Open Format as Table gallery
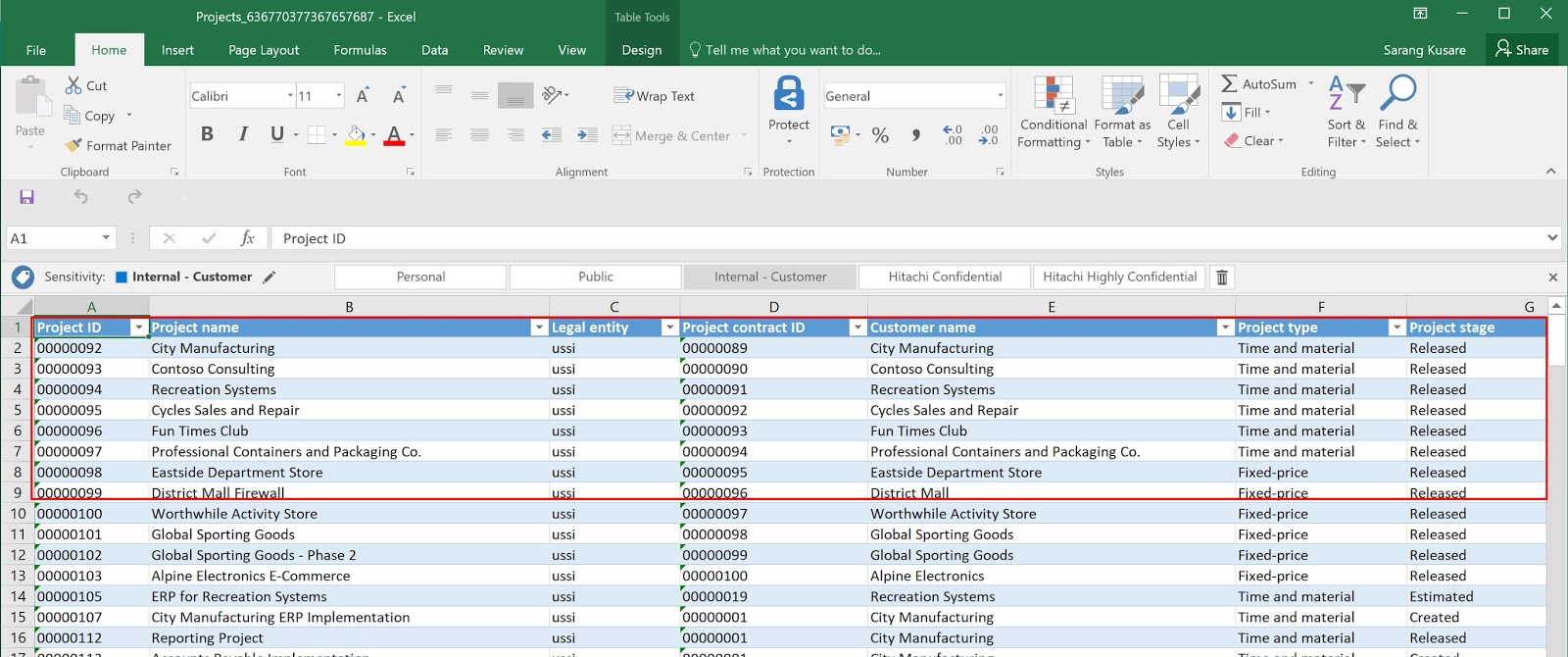Viewport: 1568px width, 657px height. coord(1122,112)
